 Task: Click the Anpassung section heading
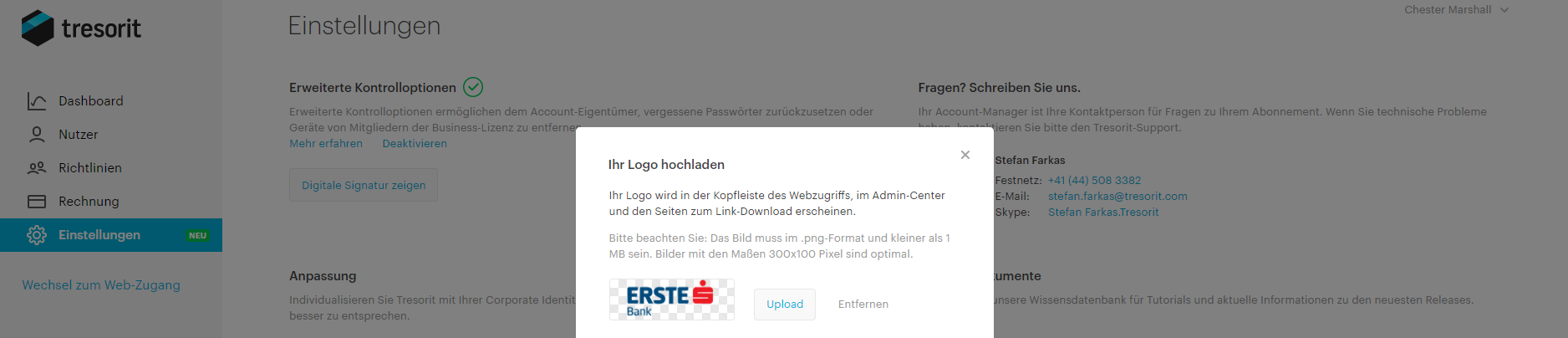pos(323,276)
